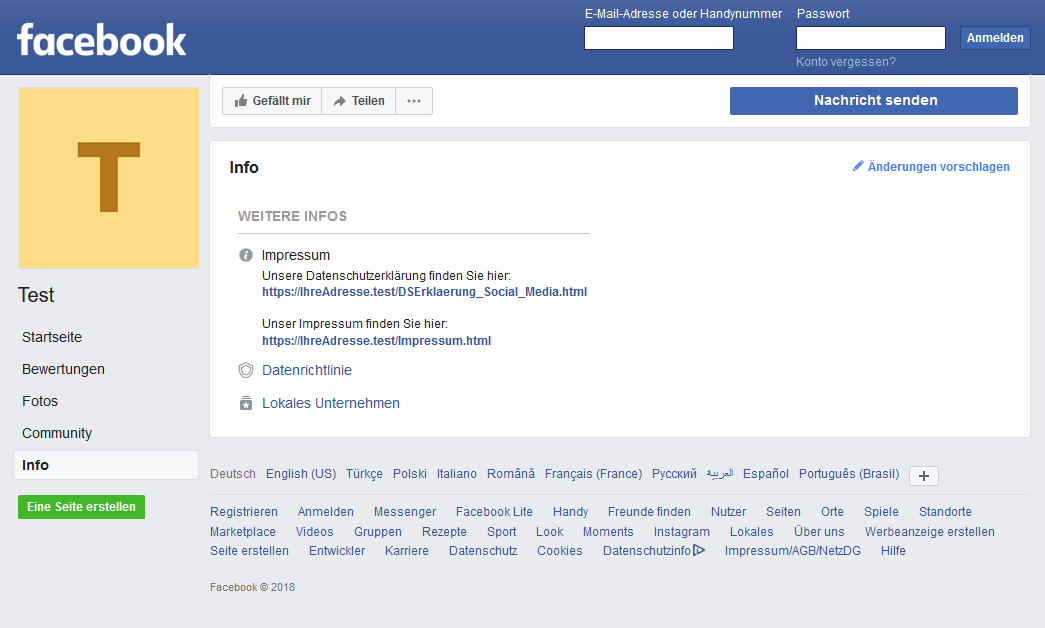Open the Startseite sidebar tab
This screenshot has height=628, width=1045.
click(52, 337)
